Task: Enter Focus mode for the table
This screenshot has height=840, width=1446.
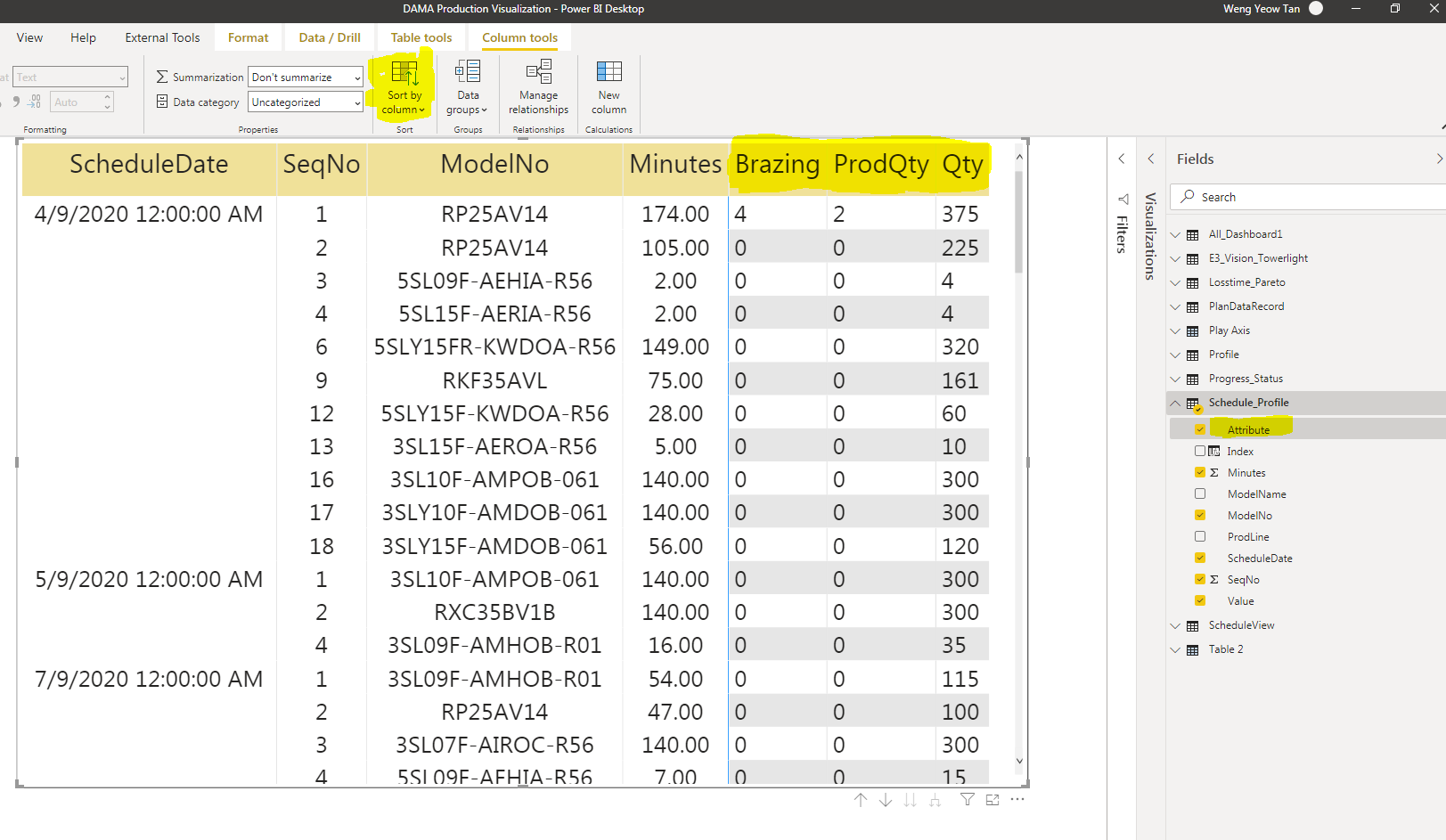Action: [993, 800]
